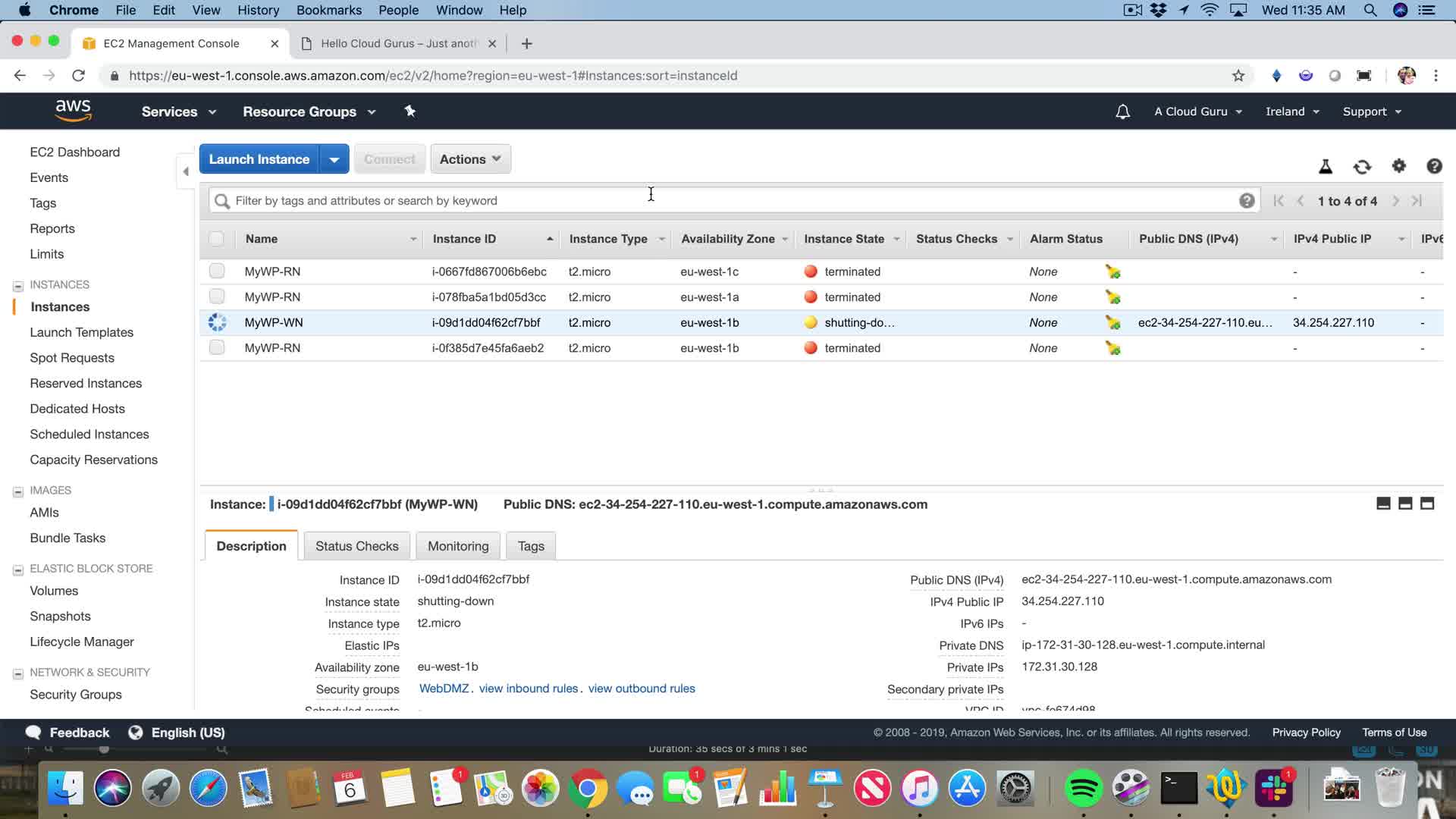Screen dimensions: 1456x819
Task: Click the refresh instances icon
Action: (1362, 167)
